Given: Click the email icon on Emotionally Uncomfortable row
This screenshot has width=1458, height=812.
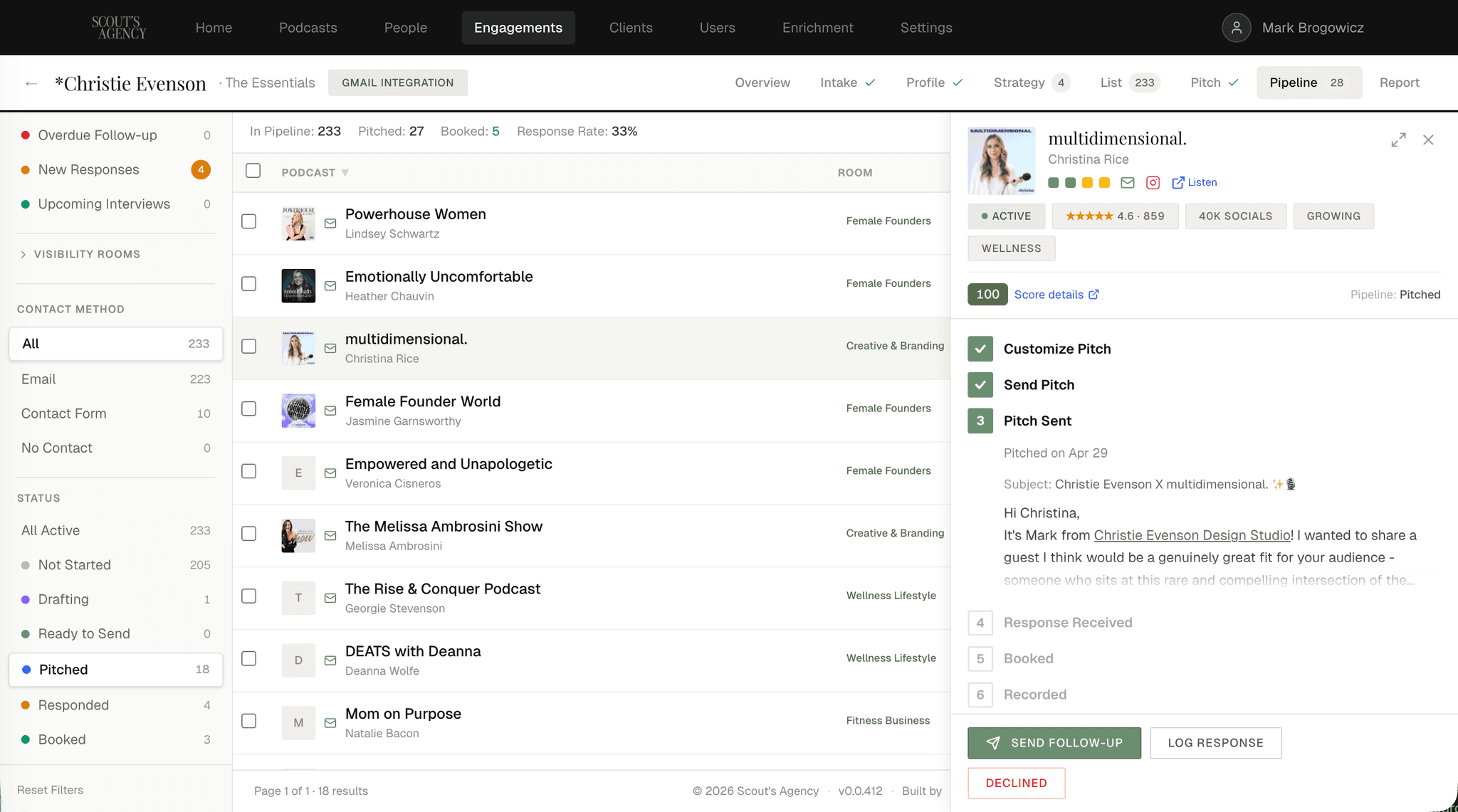Looking at the screenshot, I should point(330,286).
